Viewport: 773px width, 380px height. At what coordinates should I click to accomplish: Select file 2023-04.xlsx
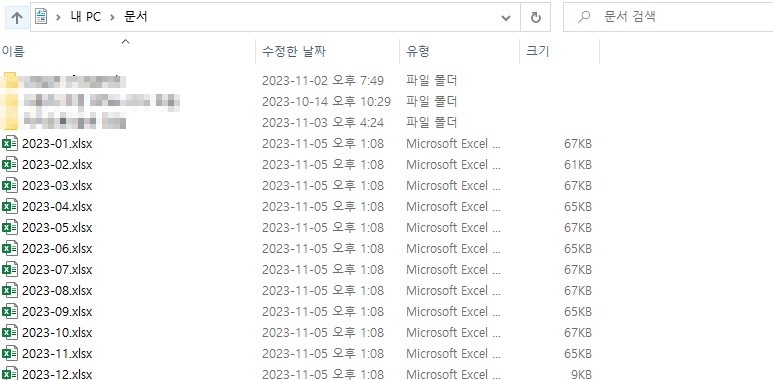(x=57, y=207)
